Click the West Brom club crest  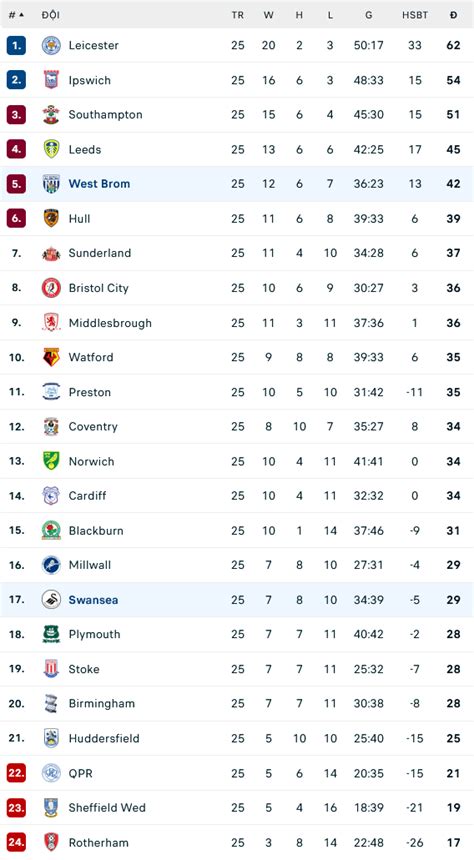pos(51,184)
